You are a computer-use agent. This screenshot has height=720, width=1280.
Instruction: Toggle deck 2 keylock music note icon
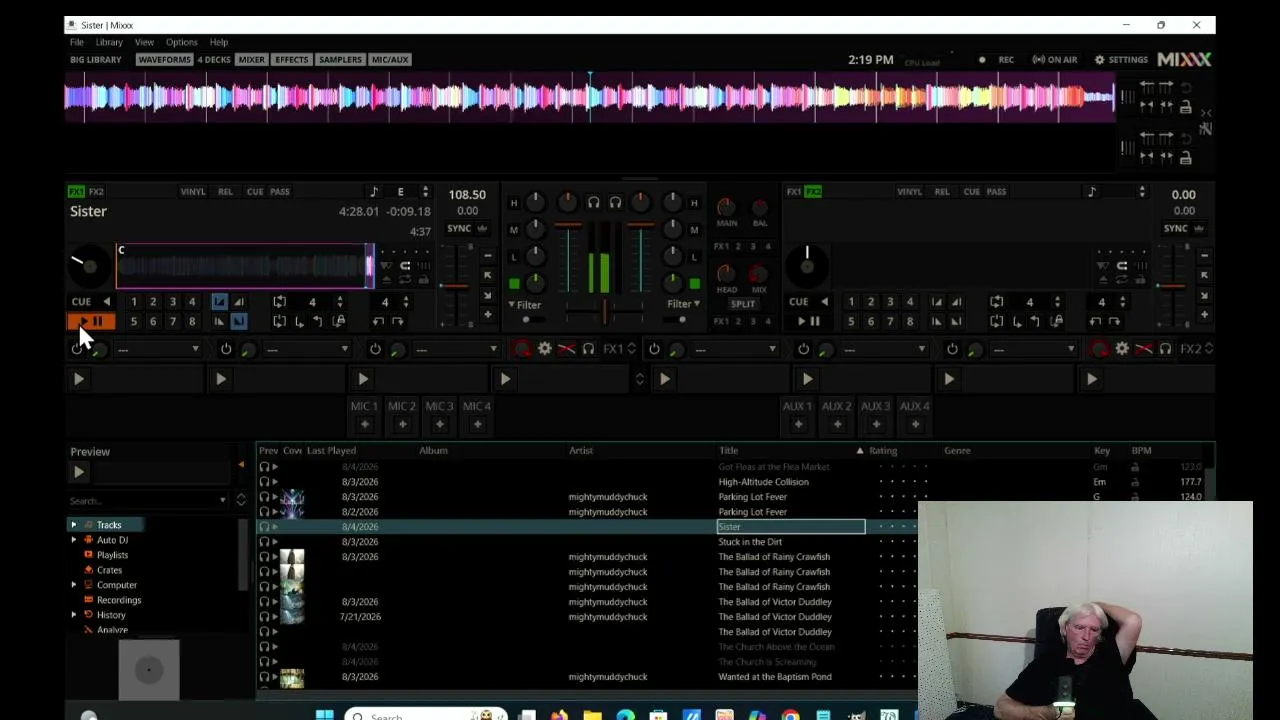pos(1092,192)
